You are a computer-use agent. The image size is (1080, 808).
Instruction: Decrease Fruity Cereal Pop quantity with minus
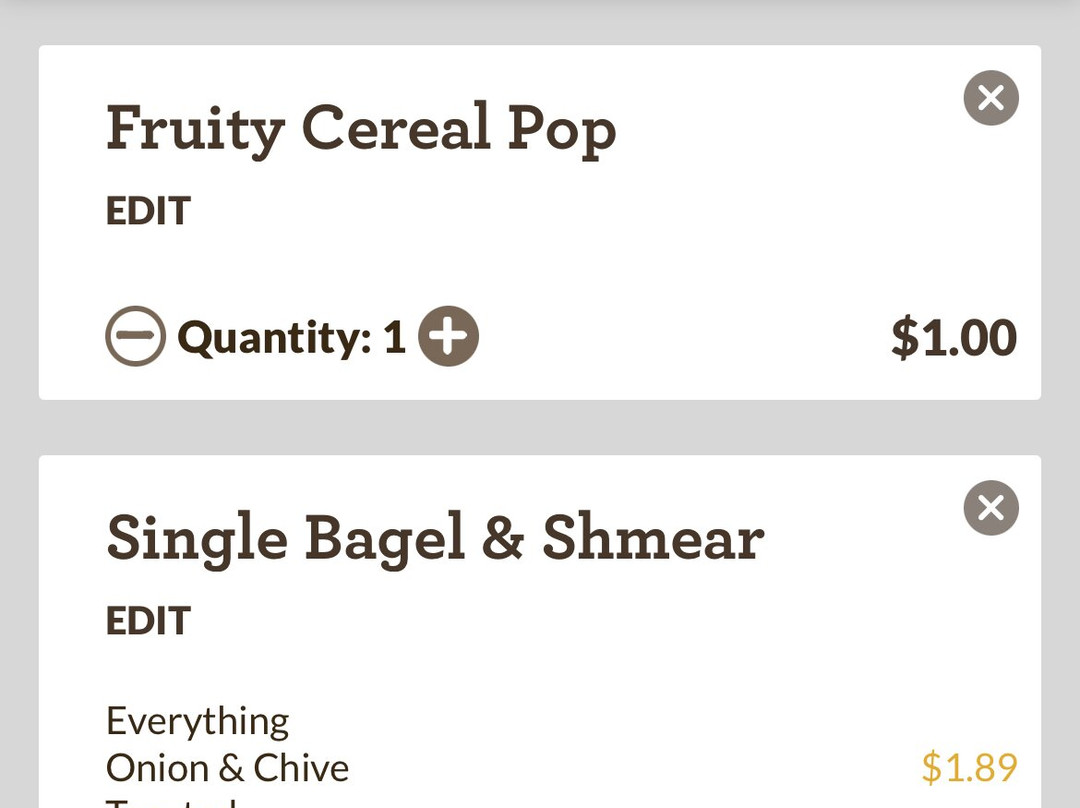tap(135, 336)
